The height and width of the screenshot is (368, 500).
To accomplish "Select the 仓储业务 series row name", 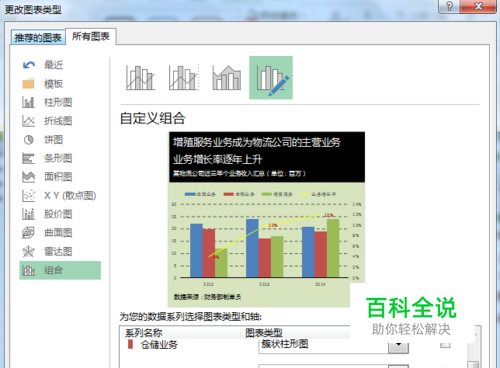I will tap(159, 345).
